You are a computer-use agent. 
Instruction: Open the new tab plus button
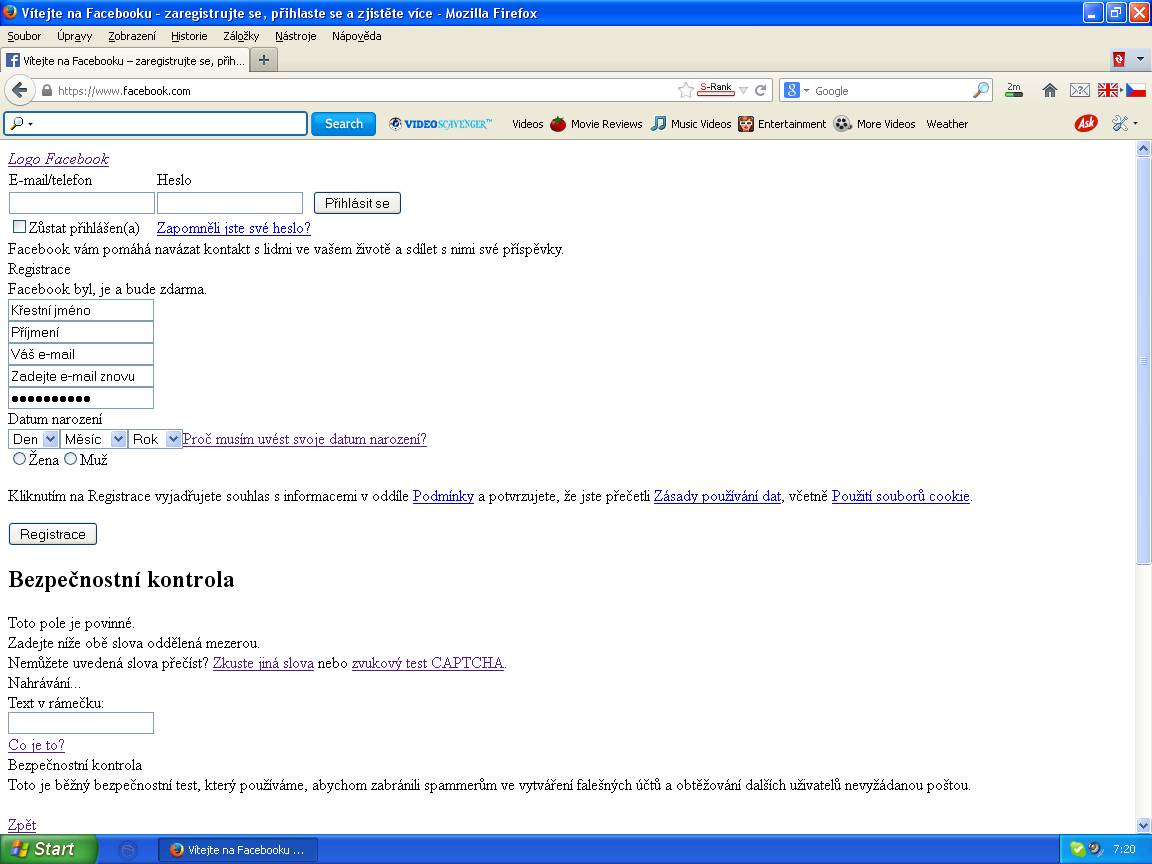tap(264, 60)
